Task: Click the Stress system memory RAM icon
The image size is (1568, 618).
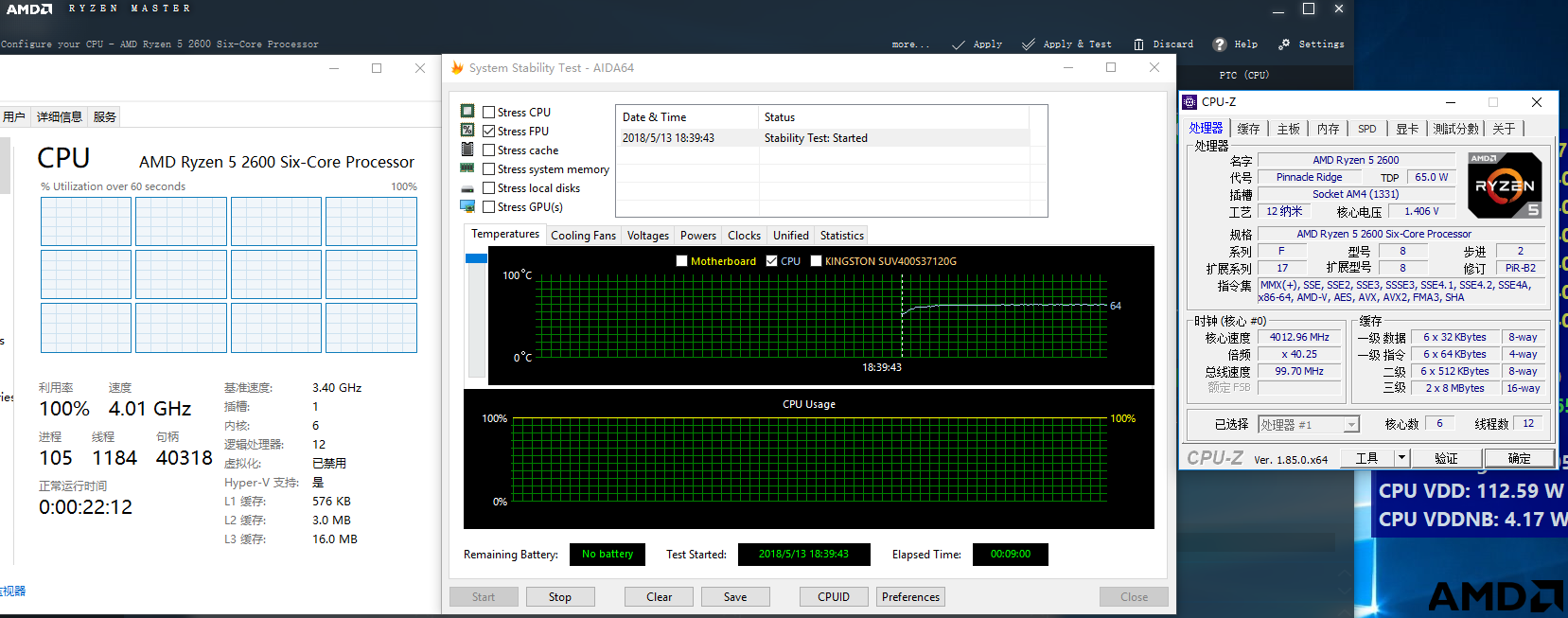Action: [x=467, y=168]
